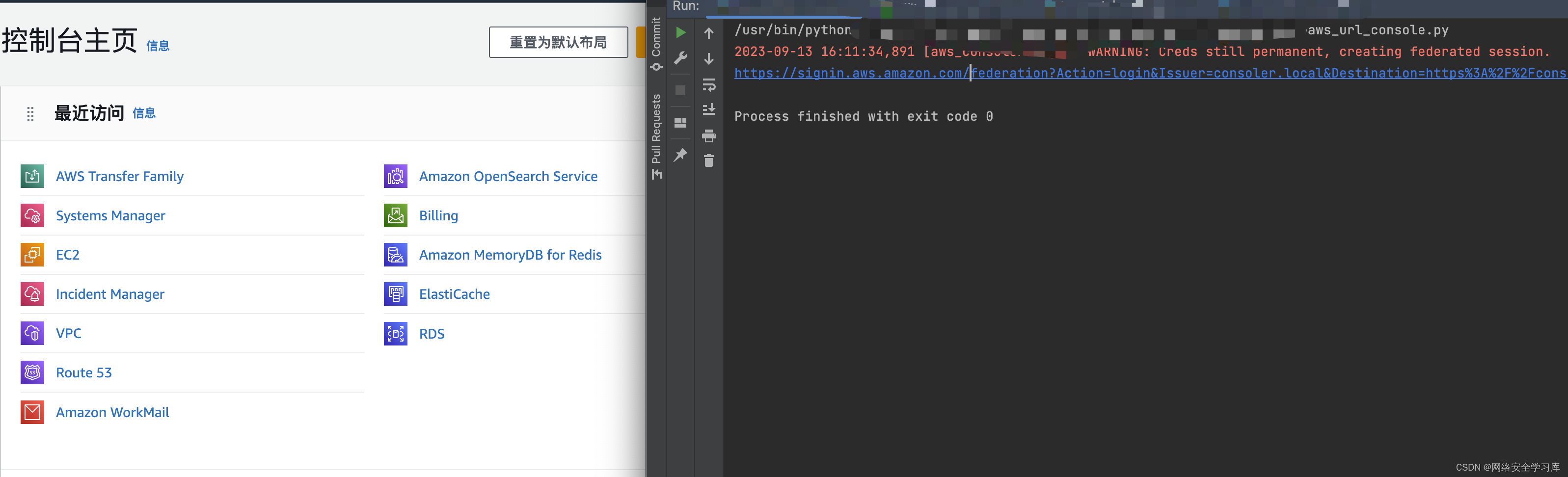Toggle soft-wrap in Run console
The width and height of the screenshot is (1568, 477).
708,84
